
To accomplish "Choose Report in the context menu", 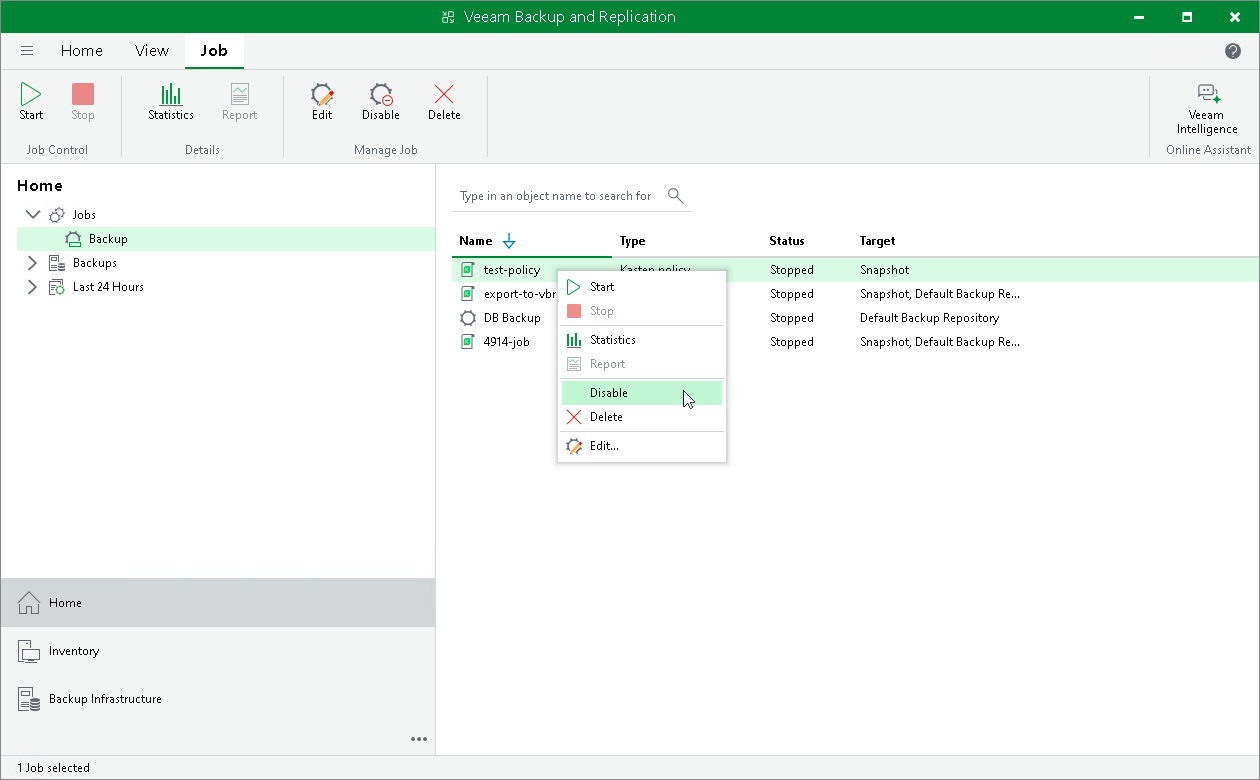I will (x=642, y=364).
